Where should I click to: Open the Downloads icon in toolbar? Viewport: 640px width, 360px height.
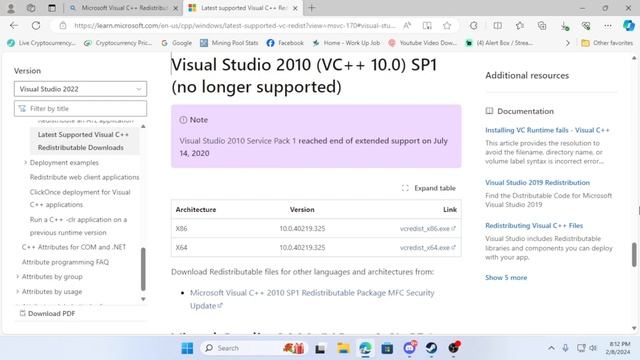click(564, 26)
